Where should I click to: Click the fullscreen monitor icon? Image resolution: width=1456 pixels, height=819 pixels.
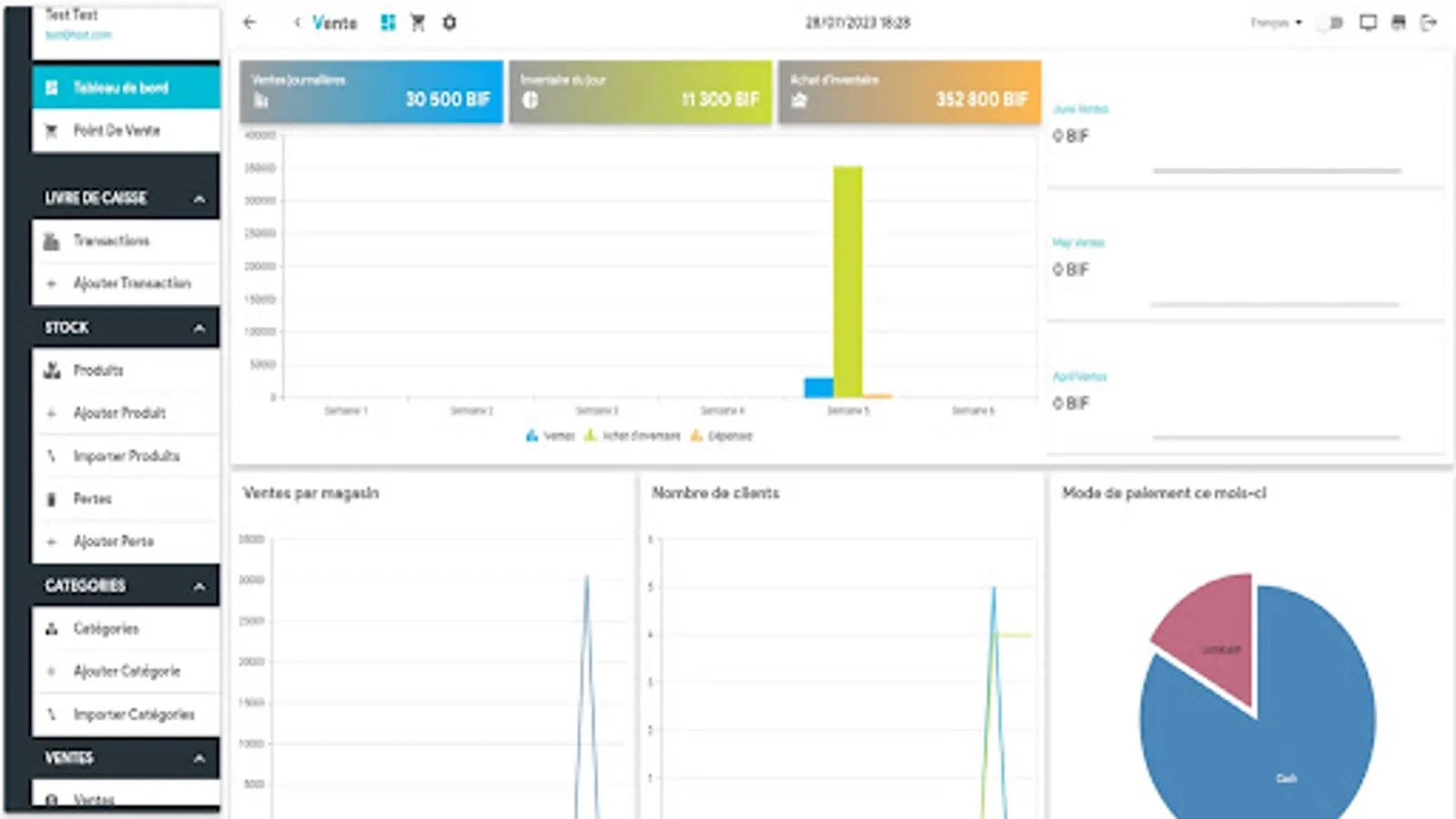(x=1368, y=23)
